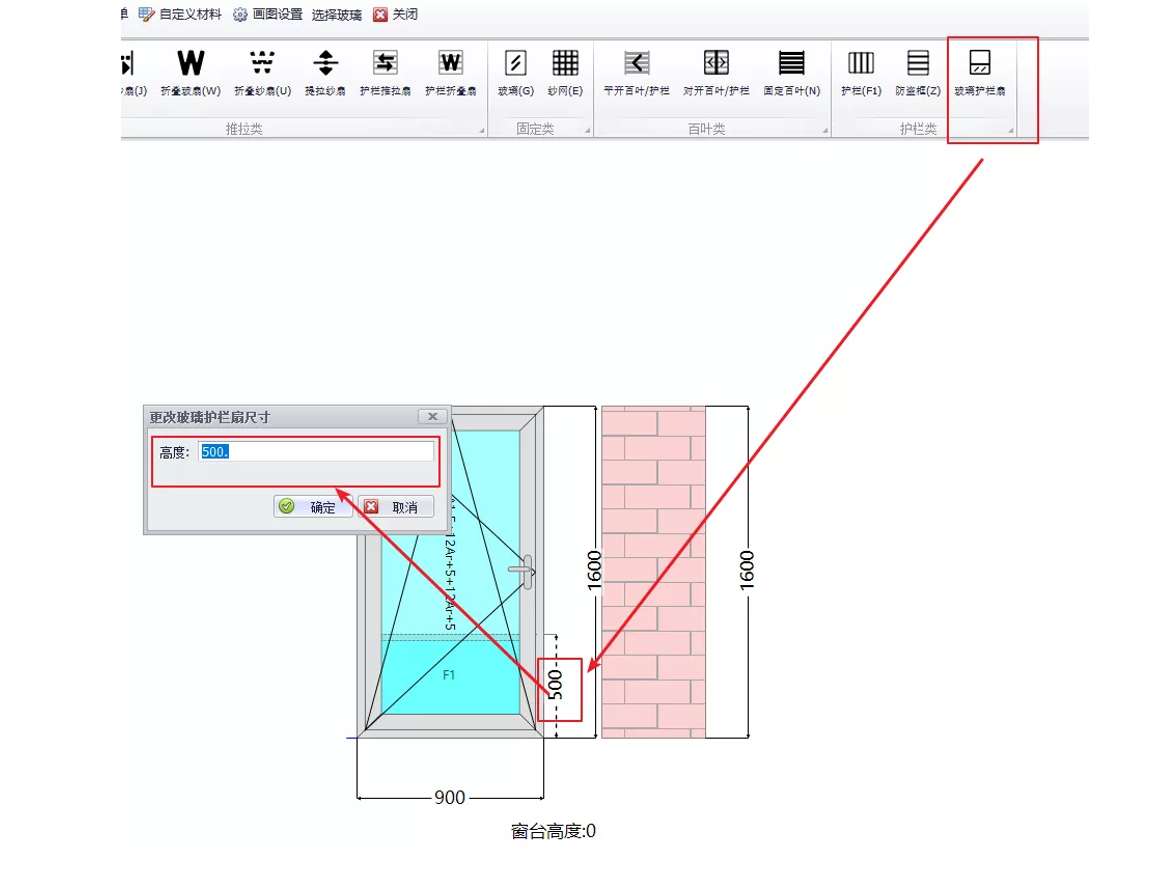Image resolution: width=1160 pixels, height=870 pixels.
Task: Select the 折叠玻扇(W) folding glass sash tool
Action: (190, 71)
